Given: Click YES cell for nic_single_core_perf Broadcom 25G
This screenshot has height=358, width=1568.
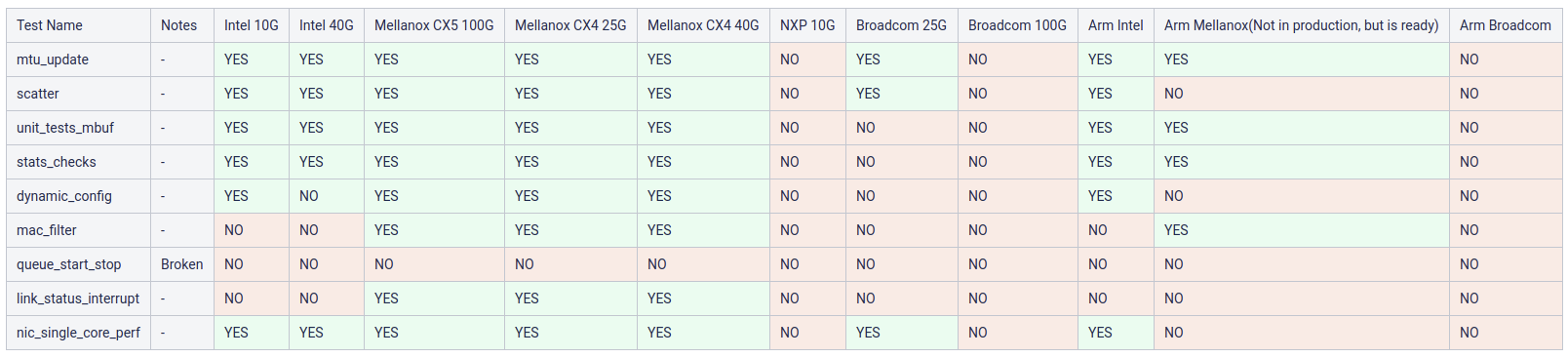Looking at the screenshot, I should (868, 333).
